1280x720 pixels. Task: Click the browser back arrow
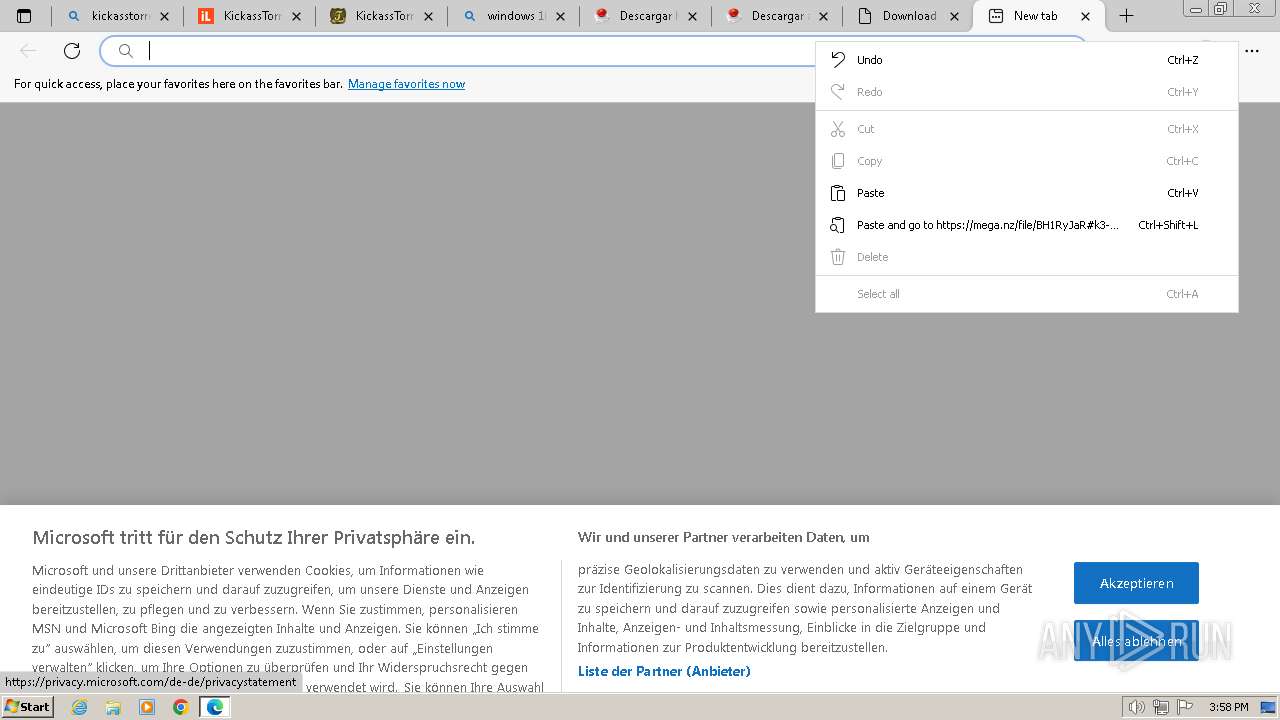pyautogui.click(x=28, y=51)
